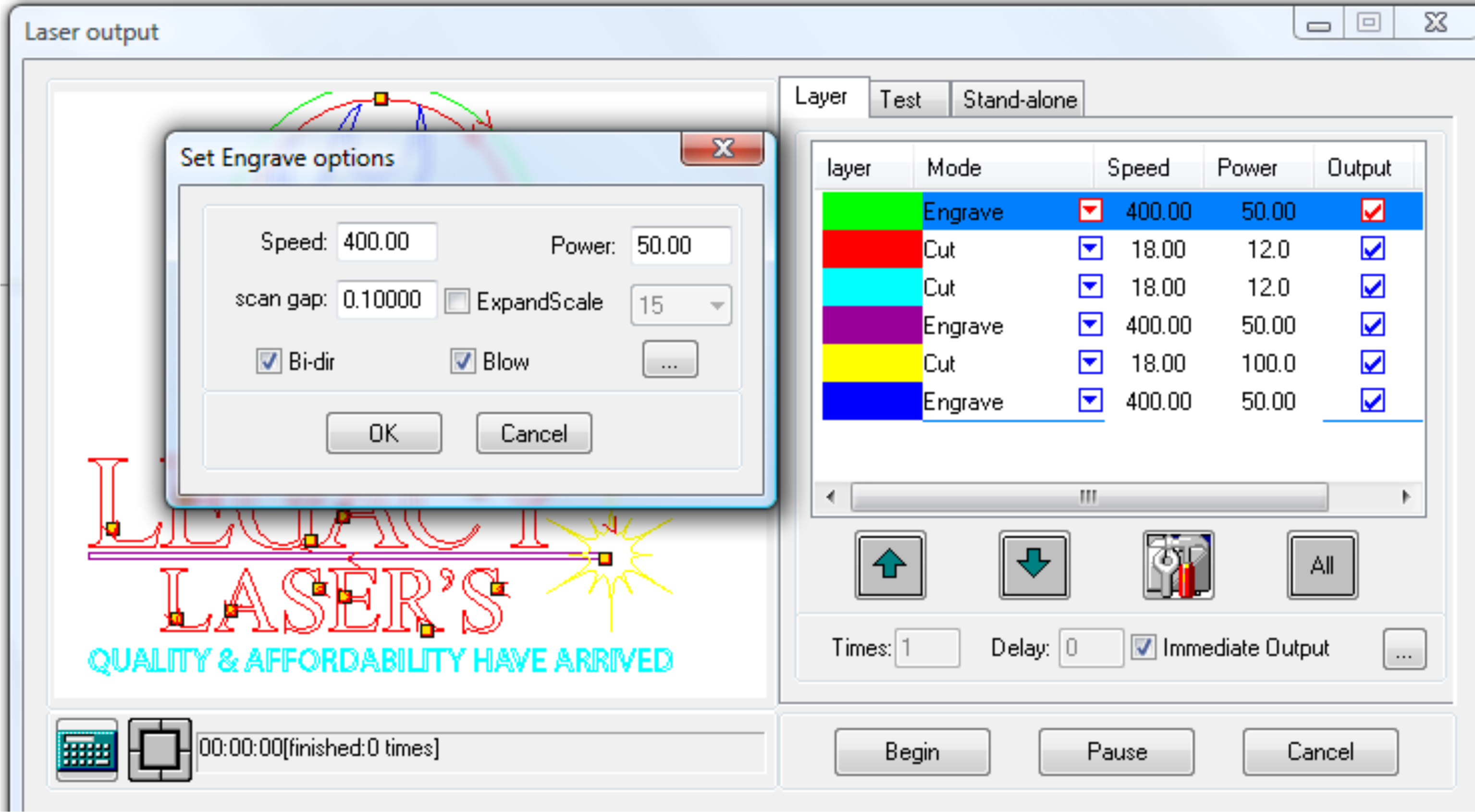Image resolution: width=1475 pixels, height=812 pixels.
Task: Toggle the Blow checkbox
Action: (x=463, y=361)
